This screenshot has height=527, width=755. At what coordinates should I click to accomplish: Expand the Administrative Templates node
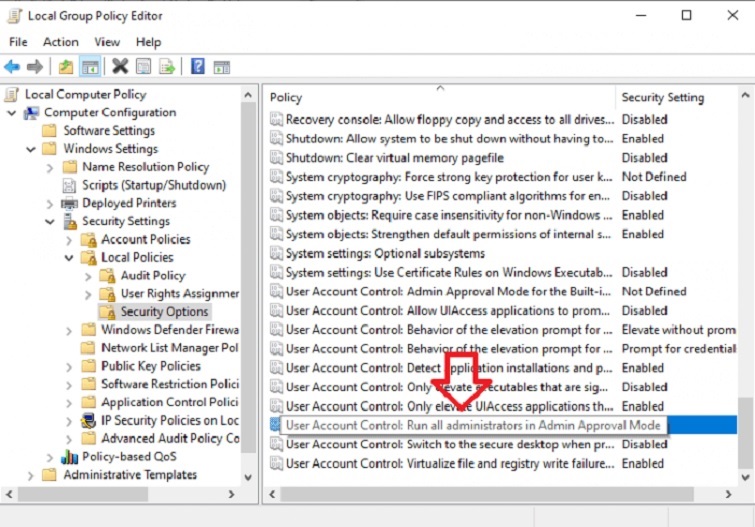click(31, 475)
